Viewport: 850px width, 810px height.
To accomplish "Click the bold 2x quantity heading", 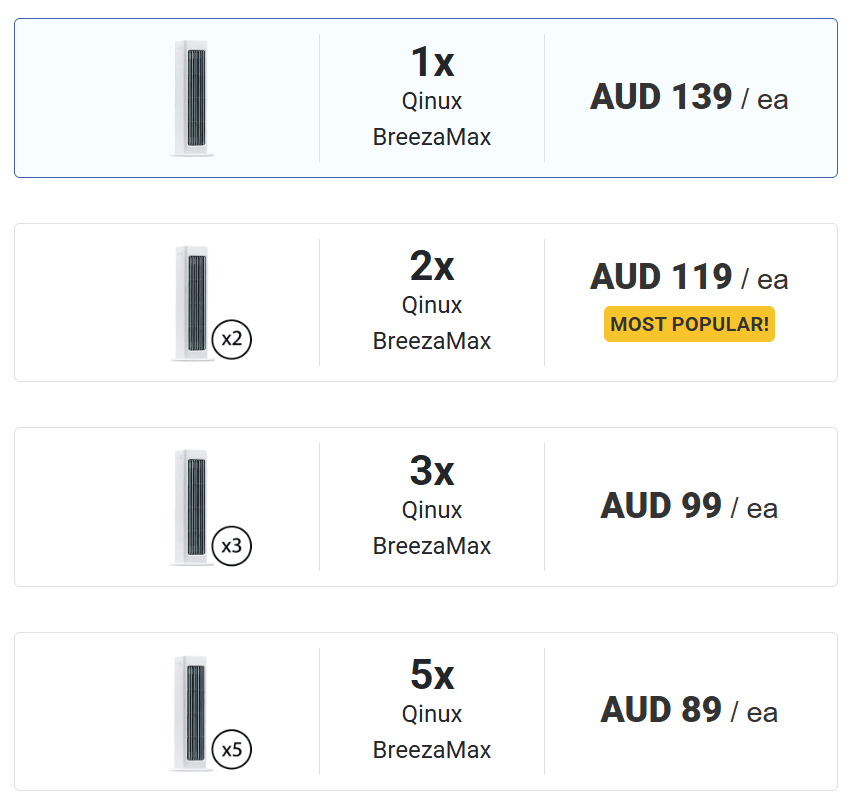I will [x=432, y=267].
